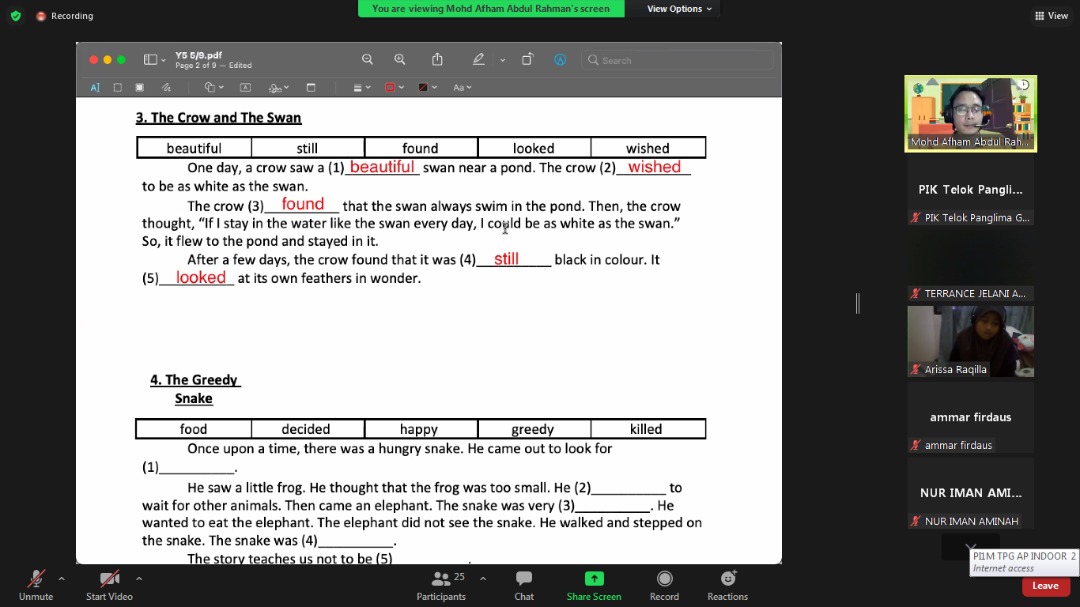The height and width of the screenshot is (607, 1080).
Task: Click the green fullscreen dot of Preview window
Action: pos(121,60)
